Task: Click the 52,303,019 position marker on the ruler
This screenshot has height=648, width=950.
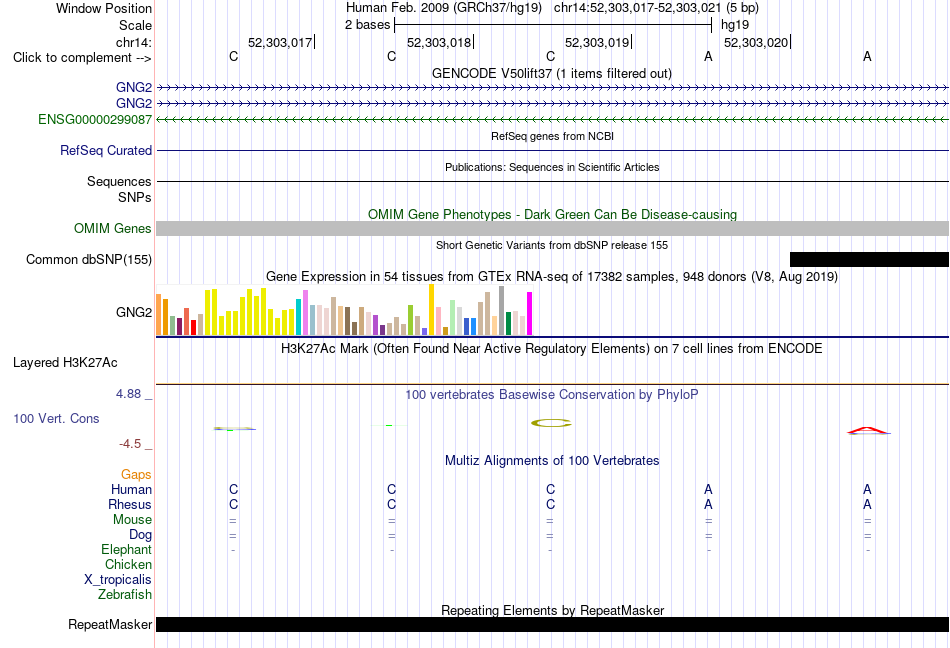Action: [x=597, y=42]
